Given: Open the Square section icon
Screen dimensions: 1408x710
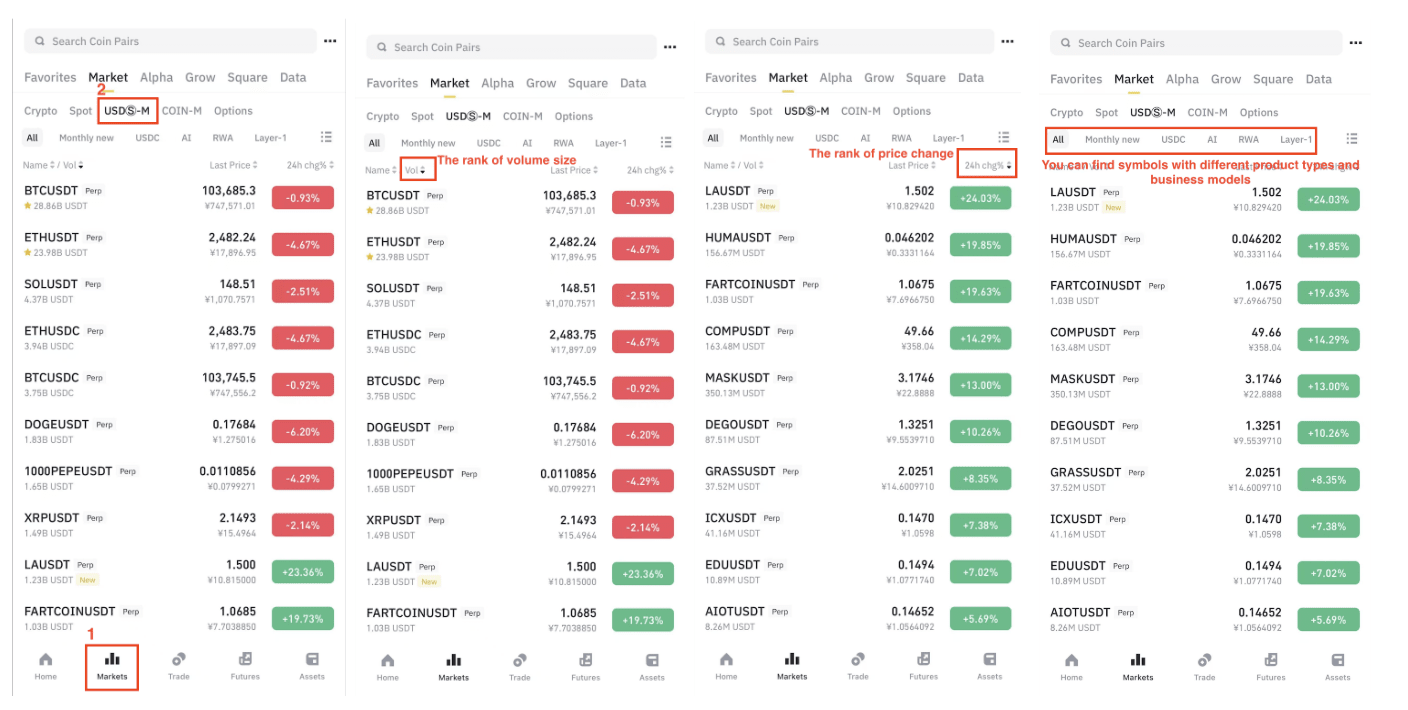Looking at the screenshot, I should click(247, 77).
